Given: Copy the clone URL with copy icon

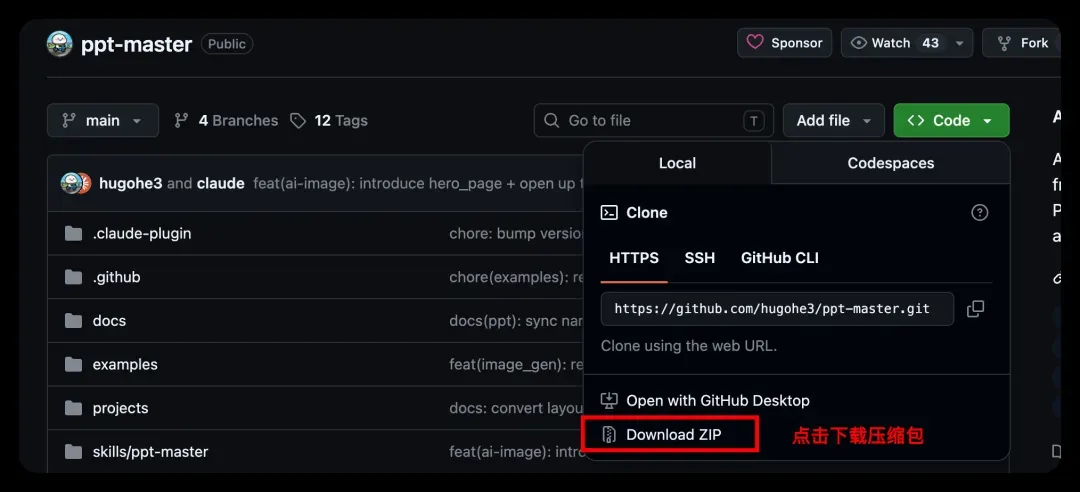Looking at the screenshot, I should (x=975, y=309).
